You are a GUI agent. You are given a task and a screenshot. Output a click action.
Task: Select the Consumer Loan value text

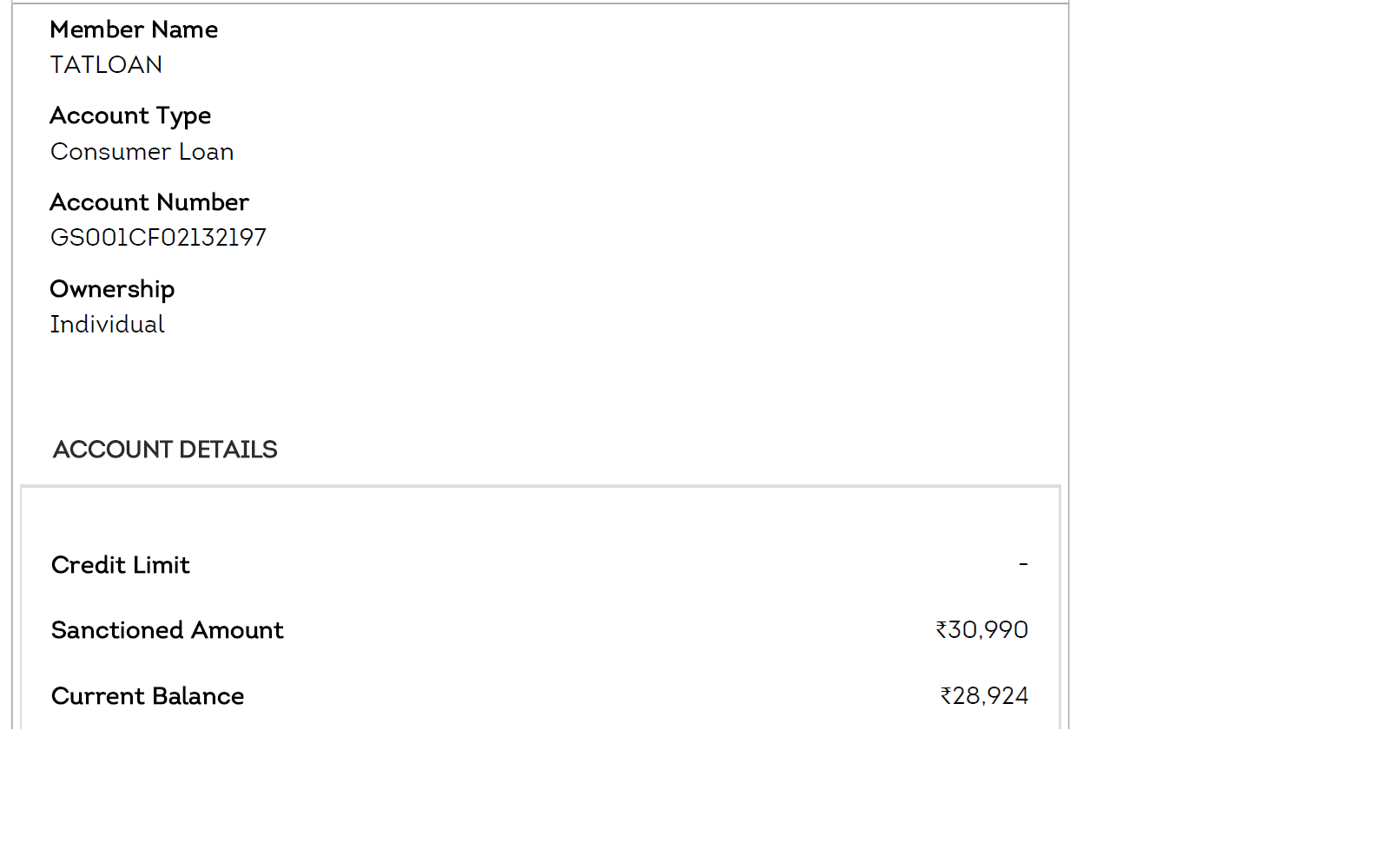coord(142,152)
